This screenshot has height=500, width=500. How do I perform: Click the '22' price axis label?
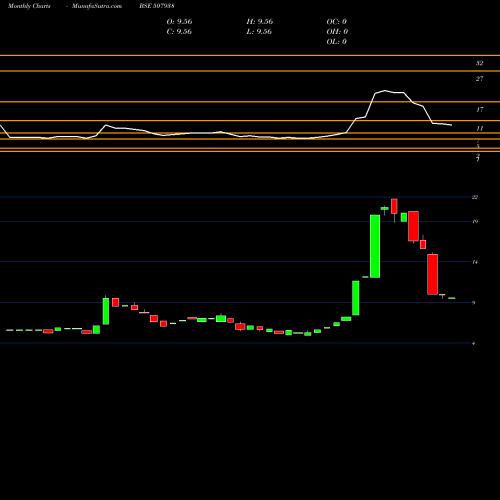(475, 197)
